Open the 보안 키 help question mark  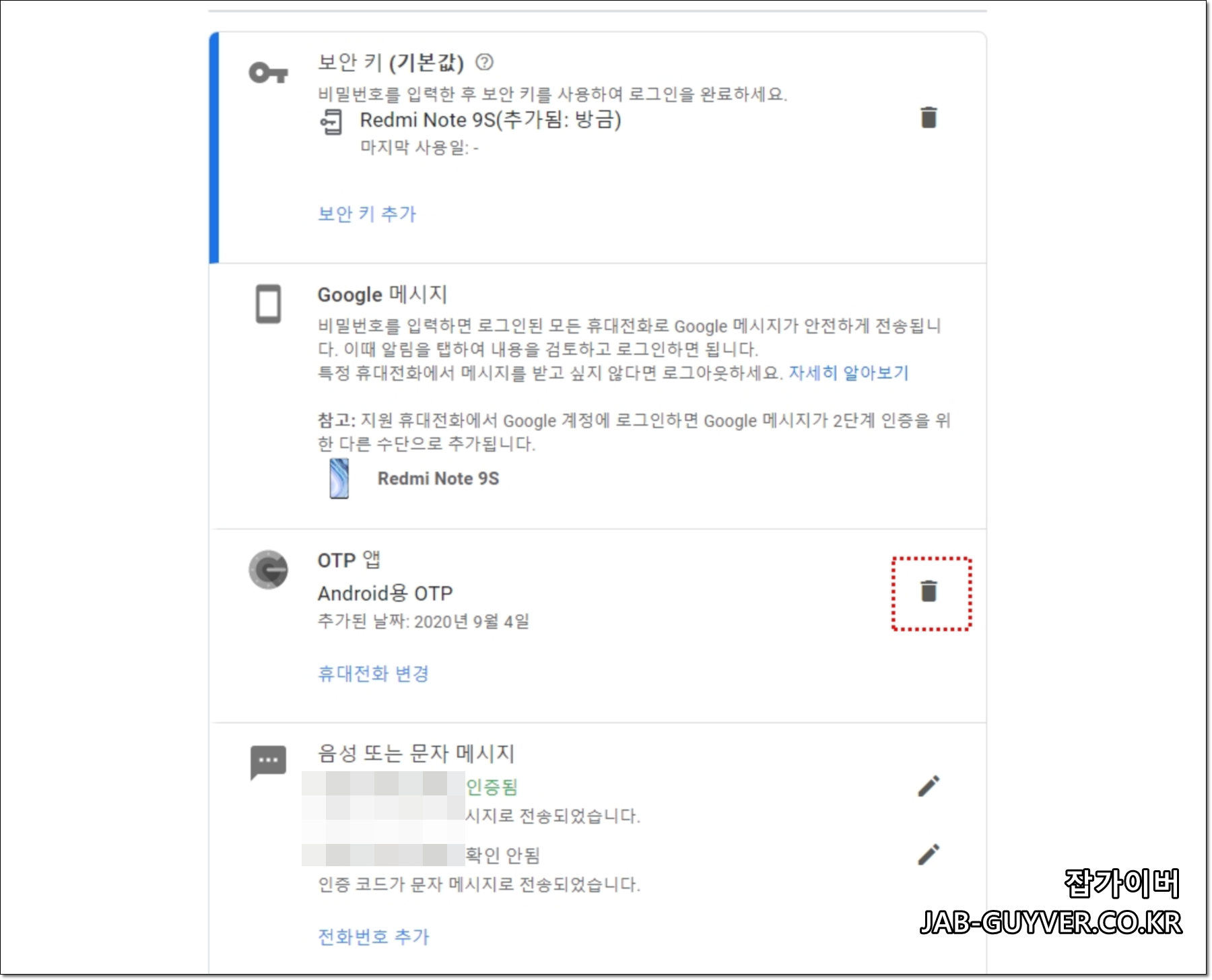pyautogui.click(x=485, y=63)
